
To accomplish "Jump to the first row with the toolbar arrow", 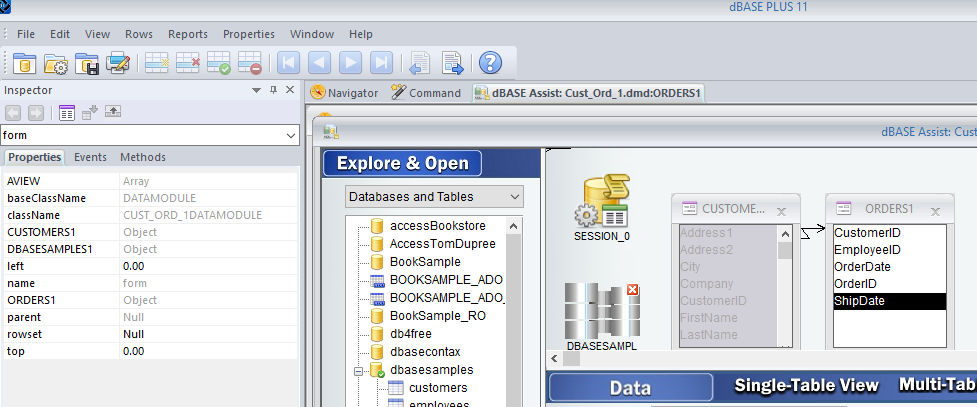I will (x=288, y=63).
